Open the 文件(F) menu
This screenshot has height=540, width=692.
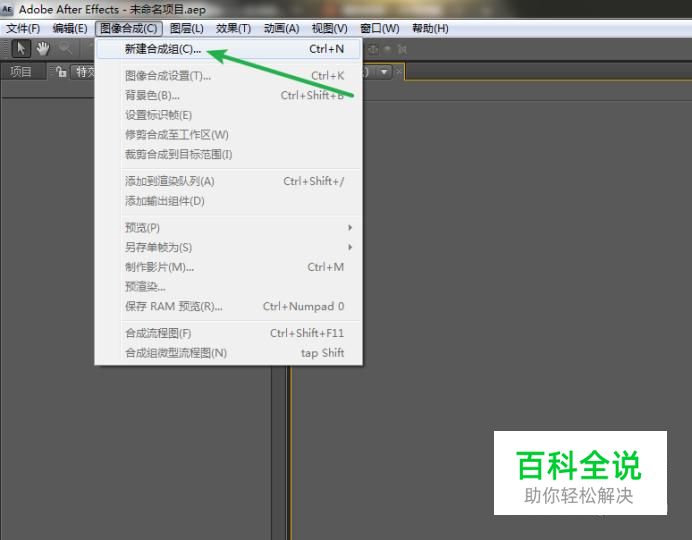23,29
